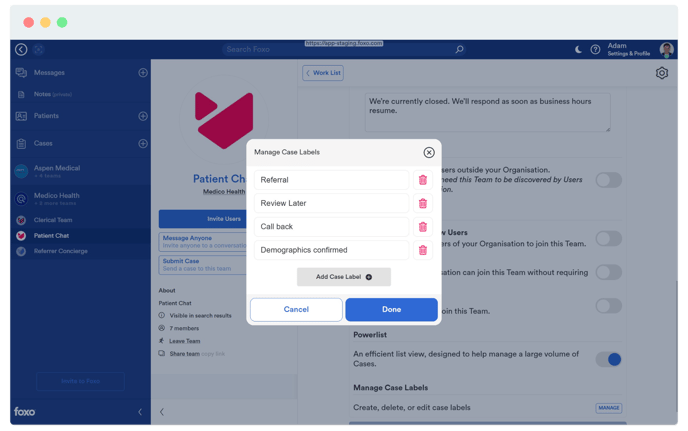This screenshot has width=688, height=431.
Task: Open Patient Chat team in sidebar
Action: [x=52, y=236]
